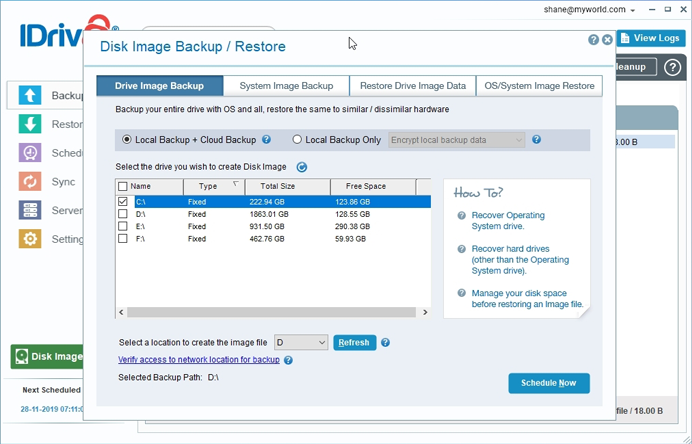Sort by the Total Size column header
Image resolution: width=692 pixels, height=444 pixels.
288,187
